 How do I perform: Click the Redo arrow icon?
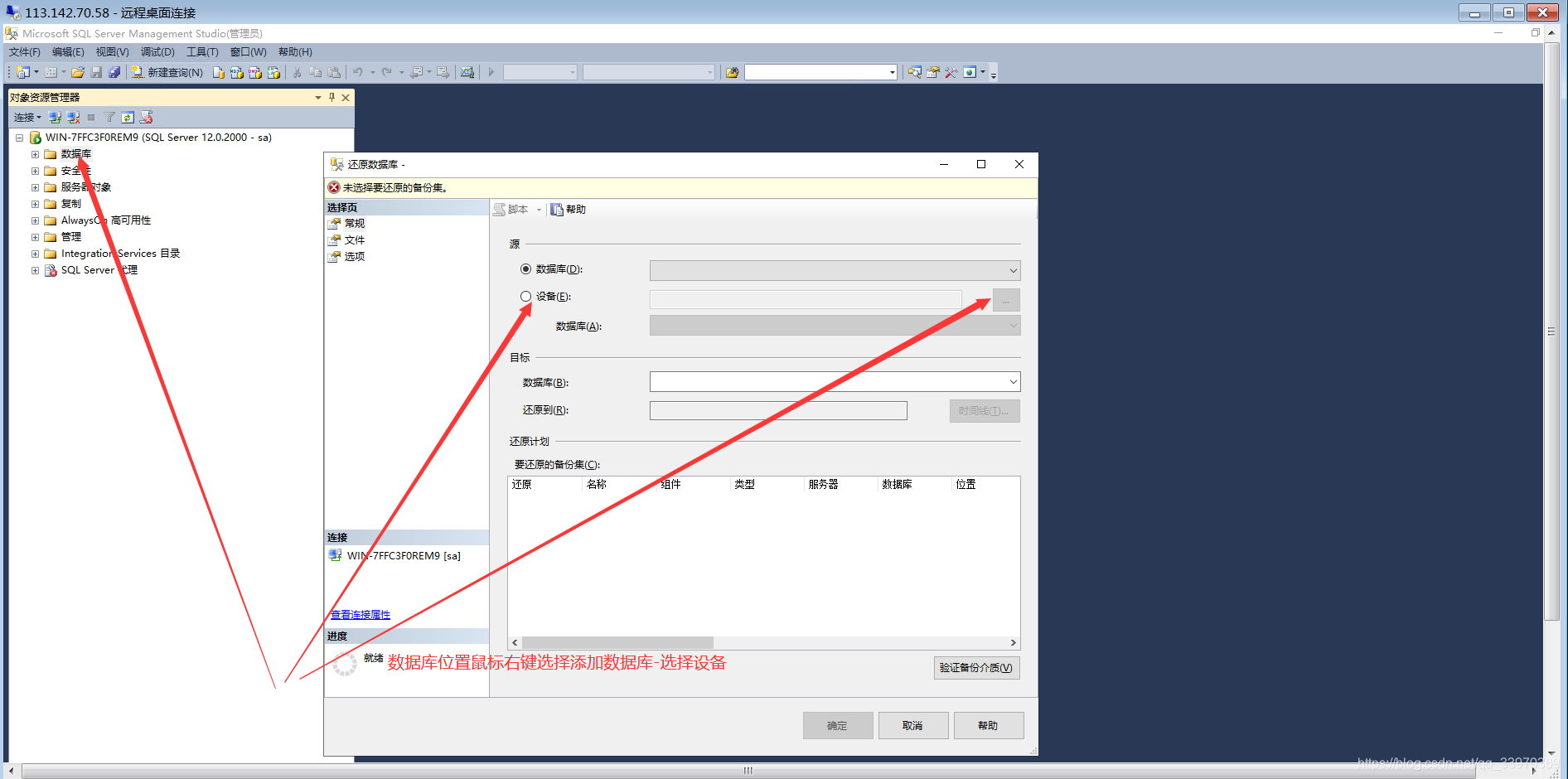(387, 72)
